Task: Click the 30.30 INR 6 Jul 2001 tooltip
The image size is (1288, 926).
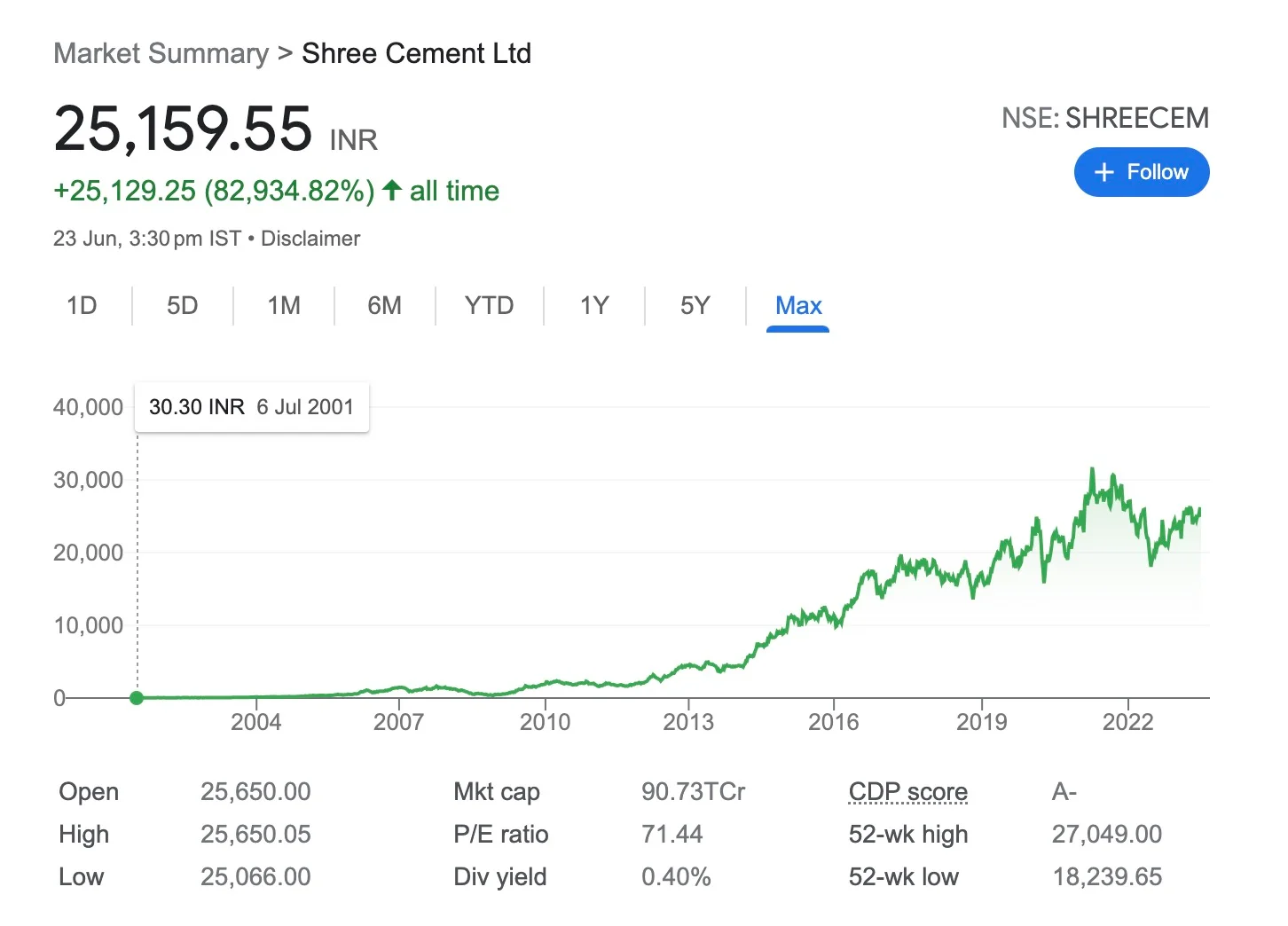Action: [x=251, y=407]
